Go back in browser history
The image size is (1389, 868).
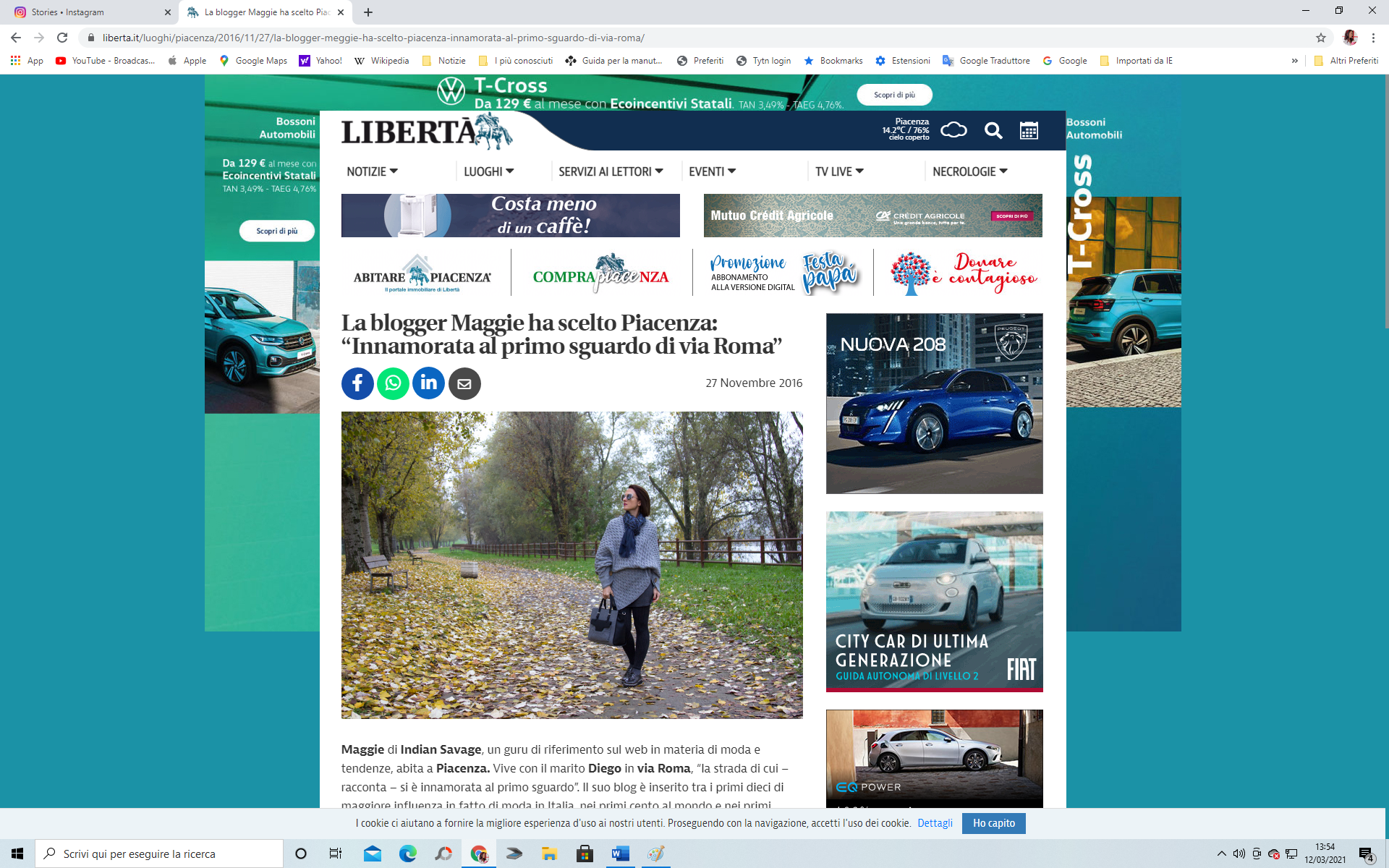pos(16,38)
